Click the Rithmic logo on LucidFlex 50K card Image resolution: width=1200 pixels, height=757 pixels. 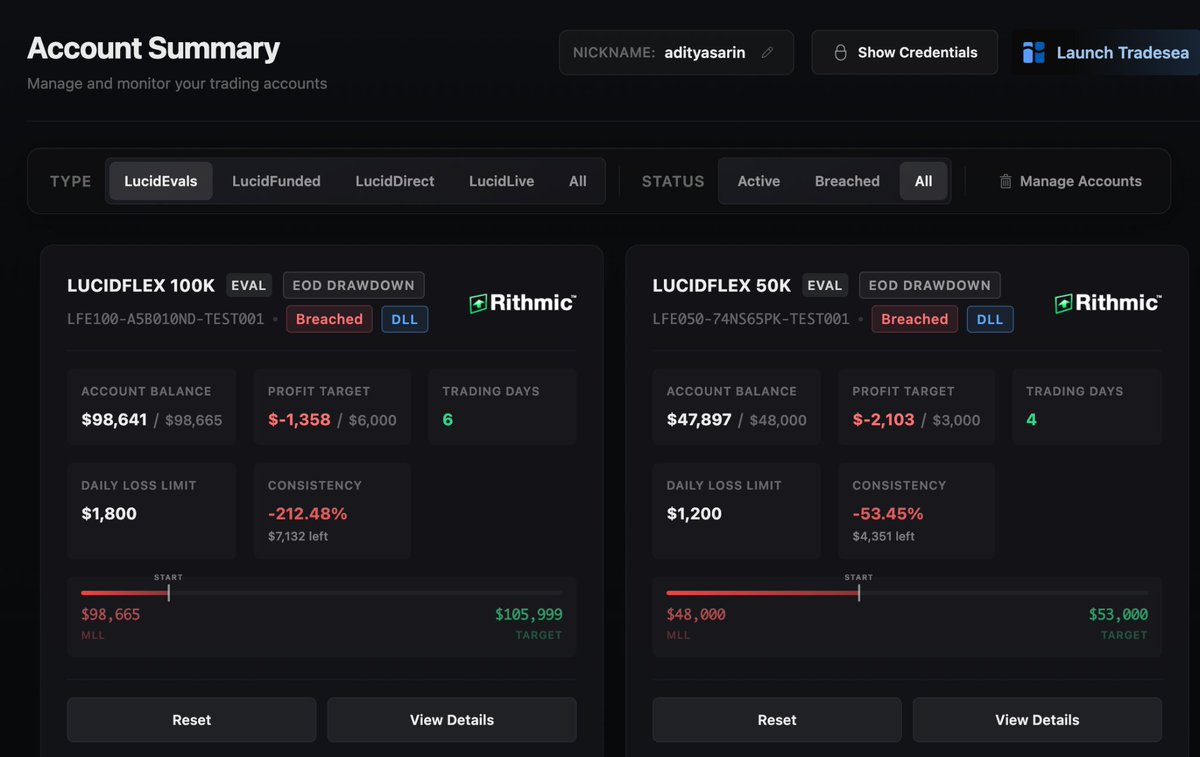click(1108, 302)
